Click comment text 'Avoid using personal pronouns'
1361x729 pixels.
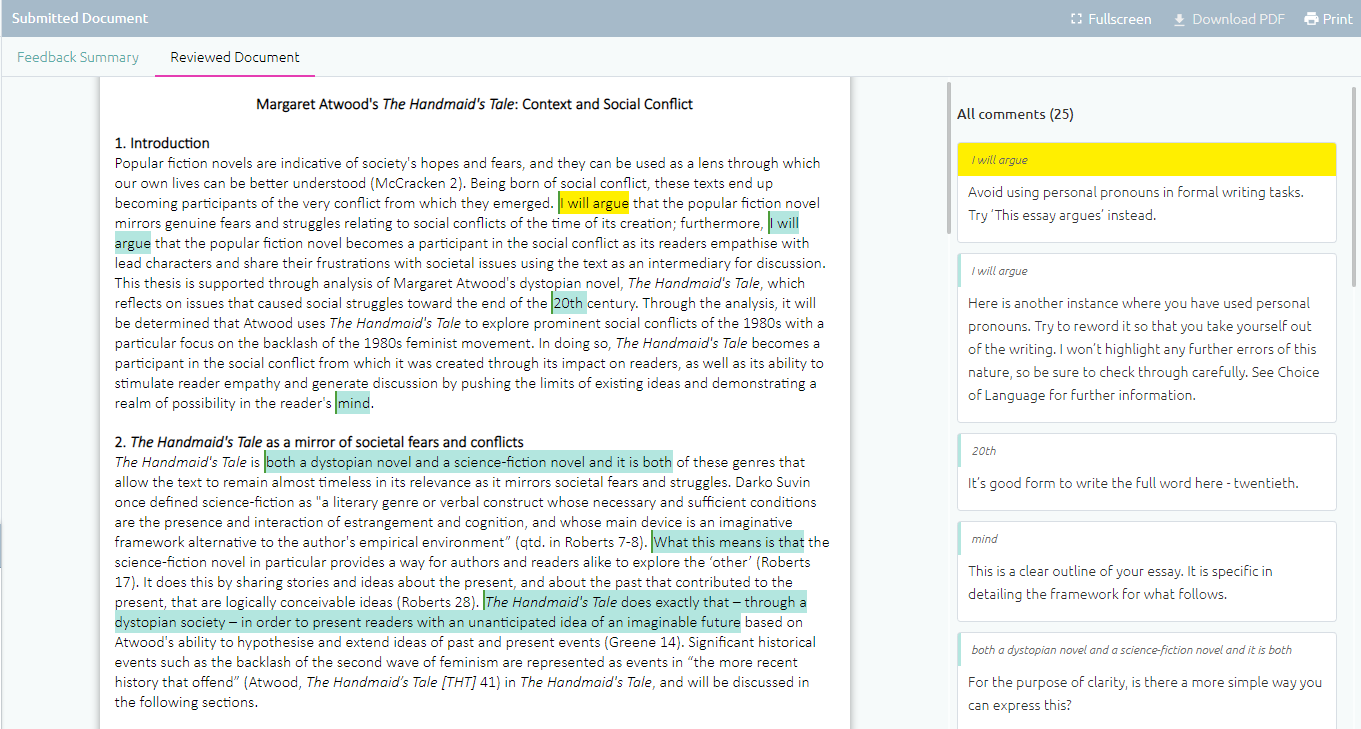(1136, 204)
